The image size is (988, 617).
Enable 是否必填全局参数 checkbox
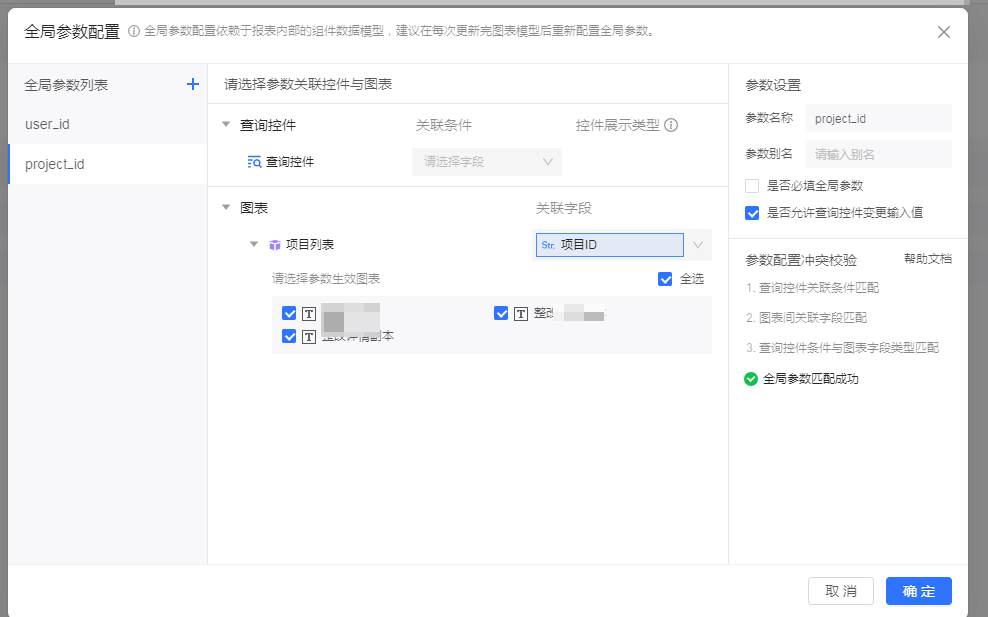click(752, 186)
